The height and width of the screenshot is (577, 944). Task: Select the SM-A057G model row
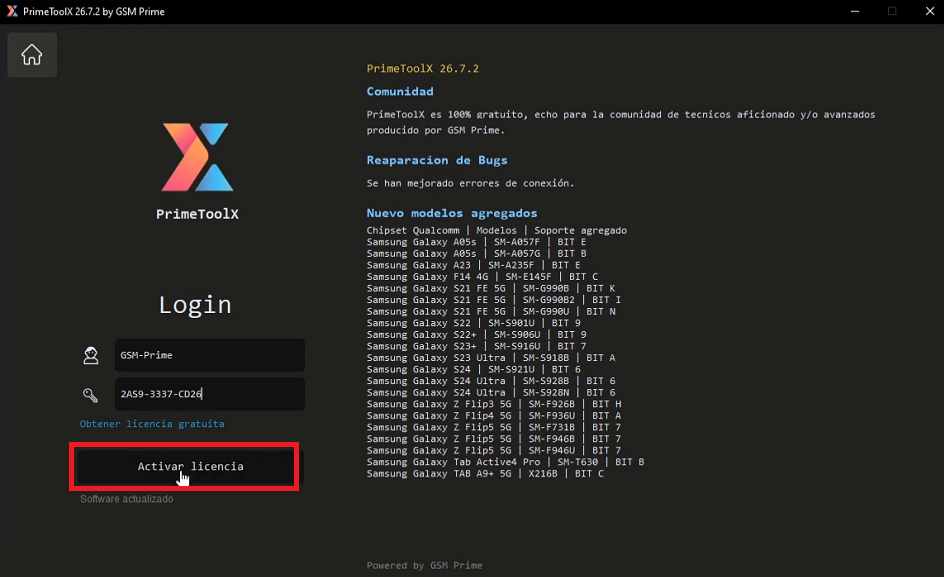coord(476,254)
